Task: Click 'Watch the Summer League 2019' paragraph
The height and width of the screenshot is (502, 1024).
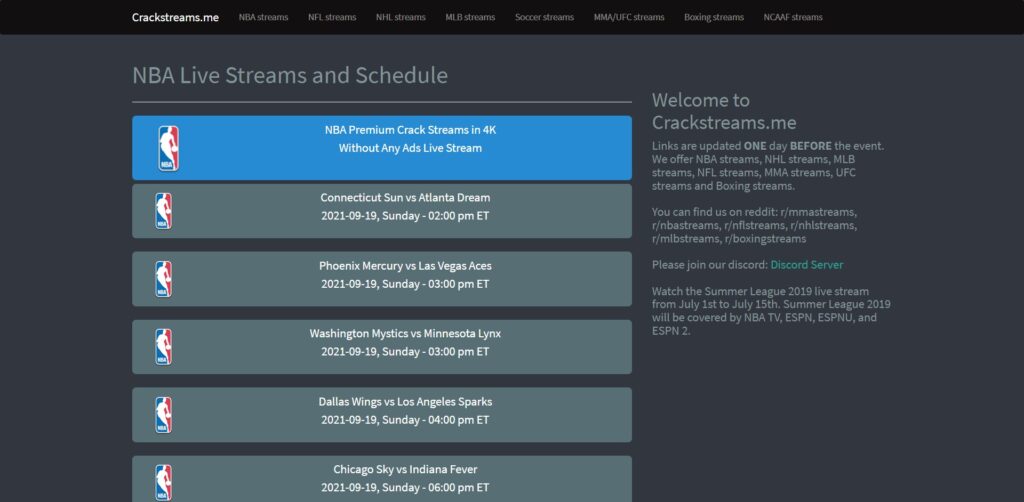Action: 771,311
